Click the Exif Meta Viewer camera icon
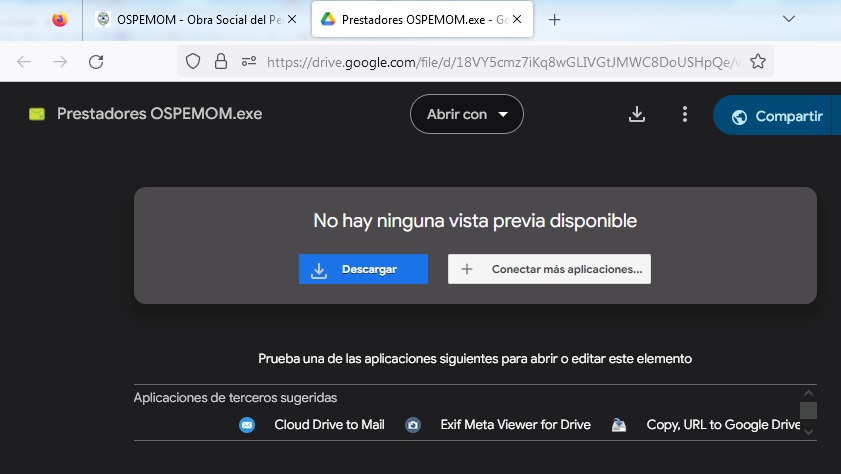Screen dimensions: 841x474 [x=413, y=425]
